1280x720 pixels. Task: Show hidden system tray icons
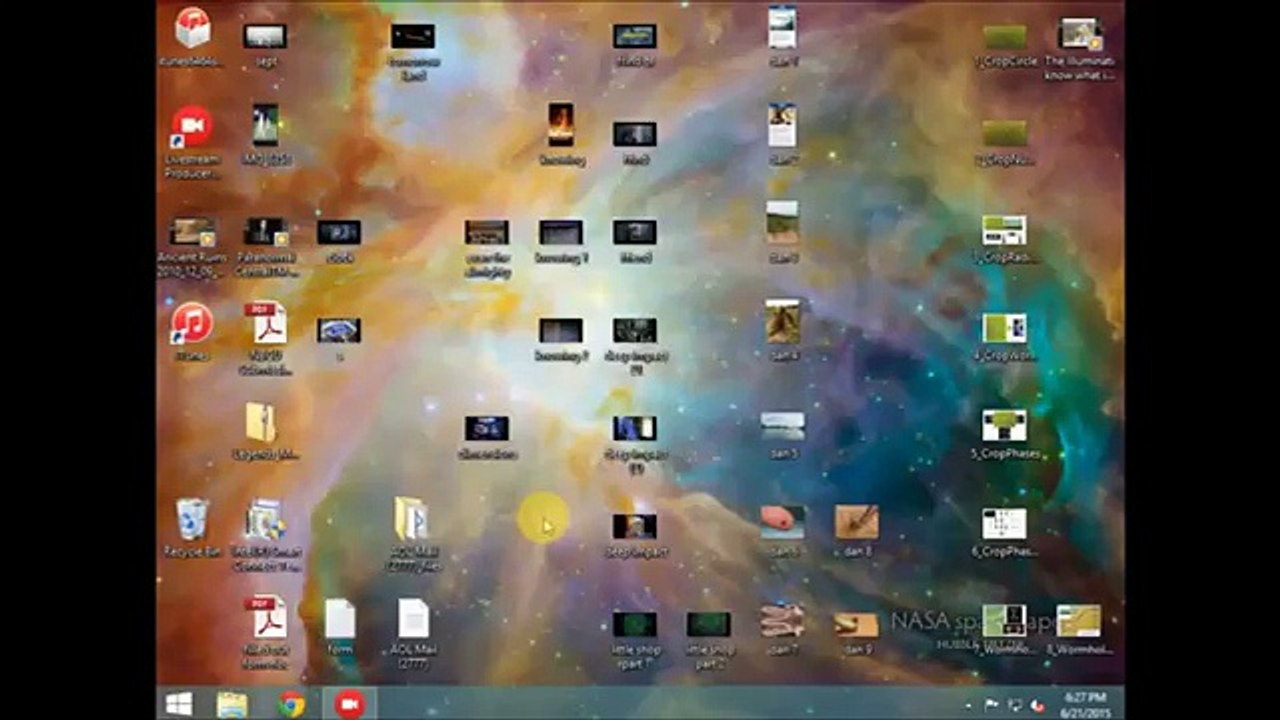click(969, 705)
